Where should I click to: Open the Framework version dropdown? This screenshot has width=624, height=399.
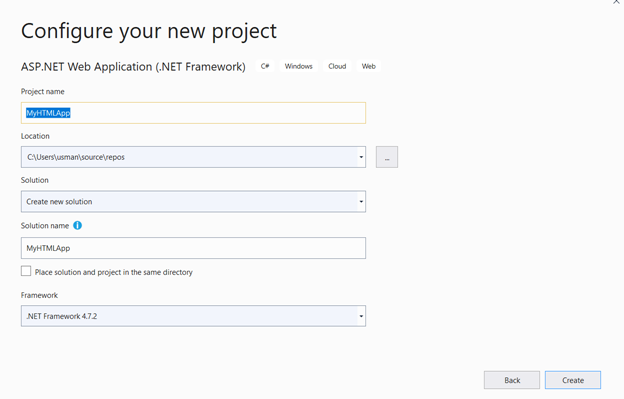[361, 316]
